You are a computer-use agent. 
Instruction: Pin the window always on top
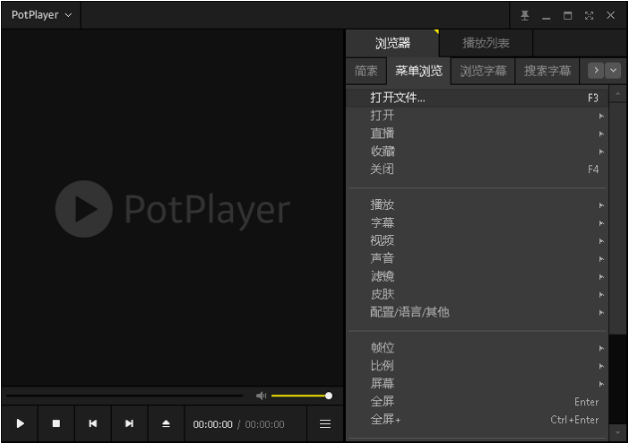click(x=525, y=16)
